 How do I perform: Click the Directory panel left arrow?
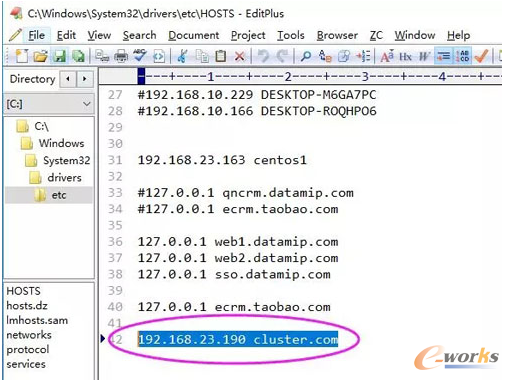click(68, 79)
